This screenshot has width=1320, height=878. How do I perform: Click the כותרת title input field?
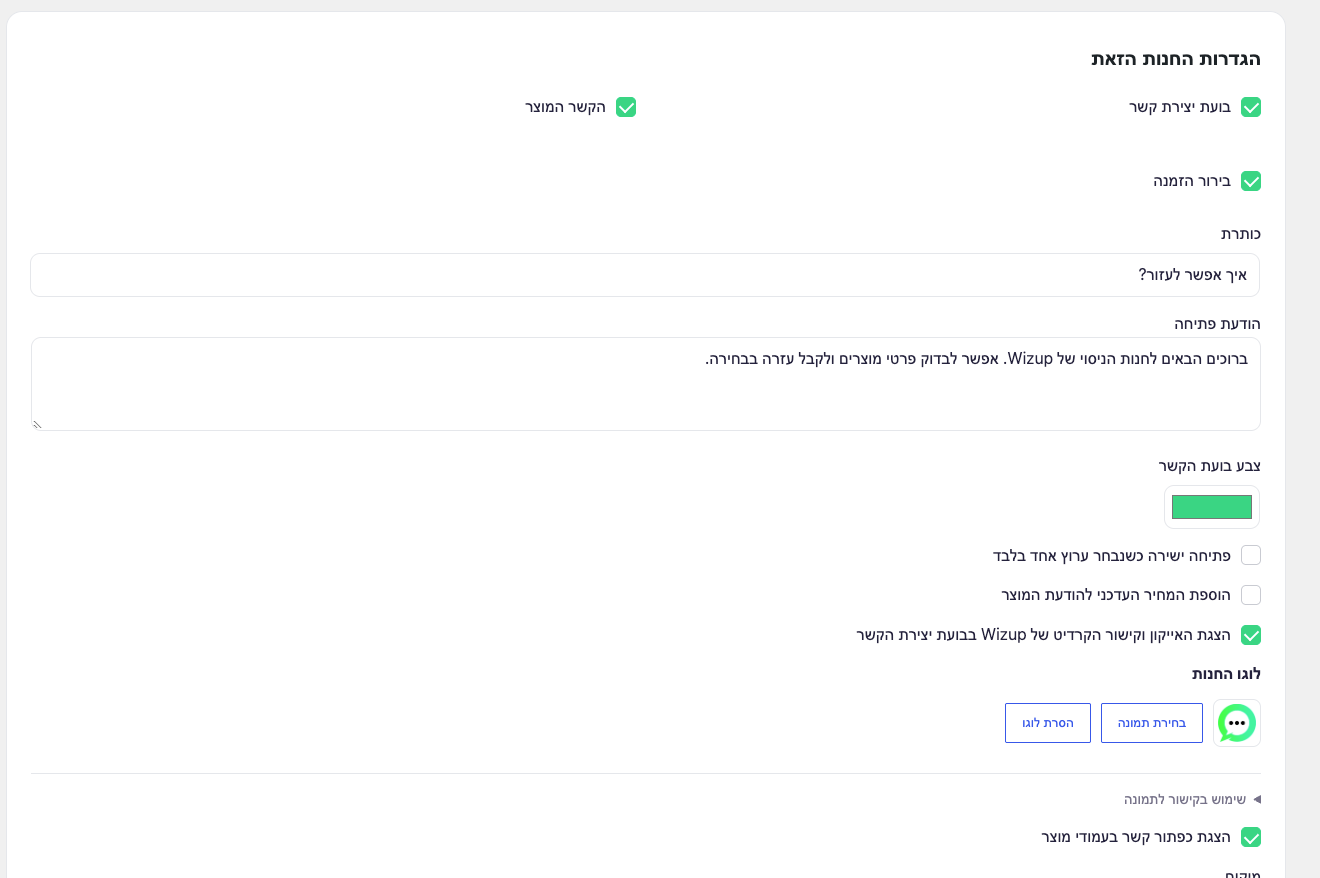[645, 275]
